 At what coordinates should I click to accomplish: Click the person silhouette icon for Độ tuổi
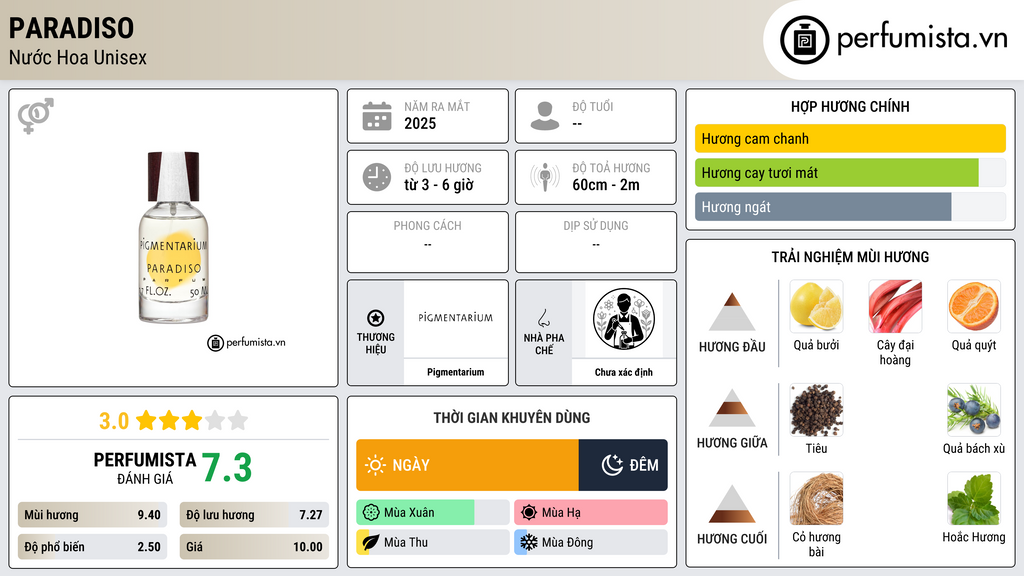[x=545, y=116]
